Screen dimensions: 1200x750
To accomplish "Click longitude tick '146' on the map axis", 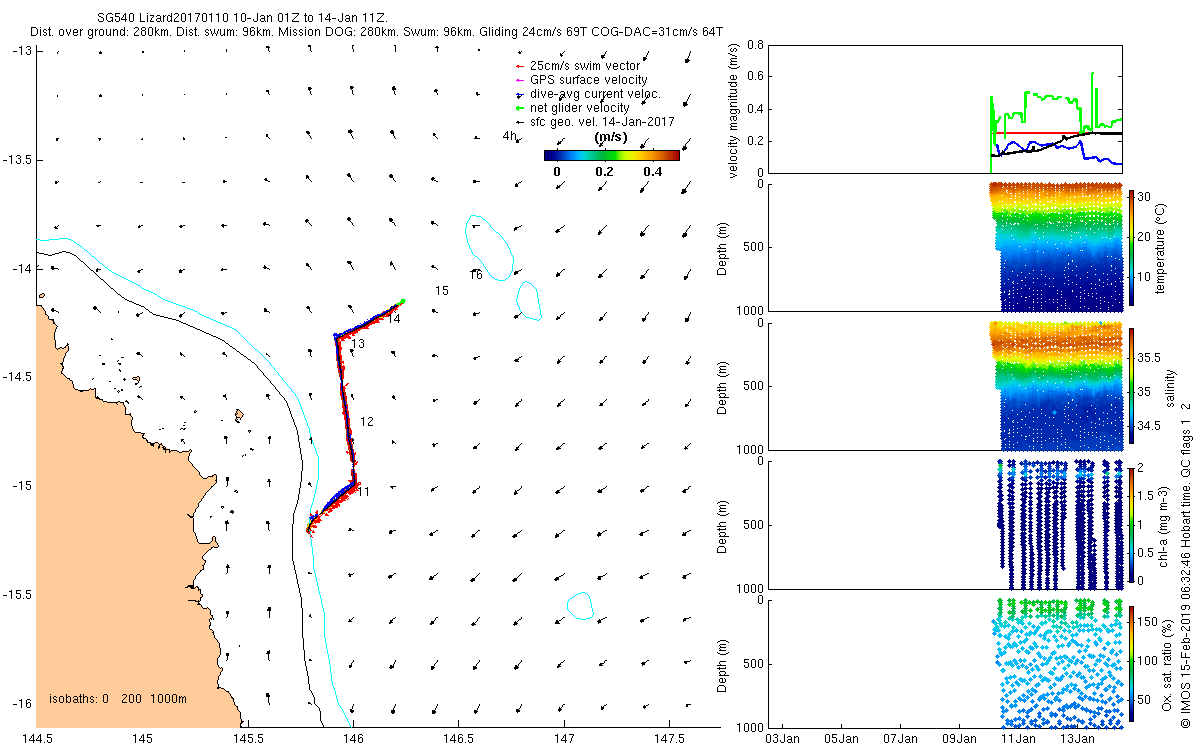I will coord(352,738).
